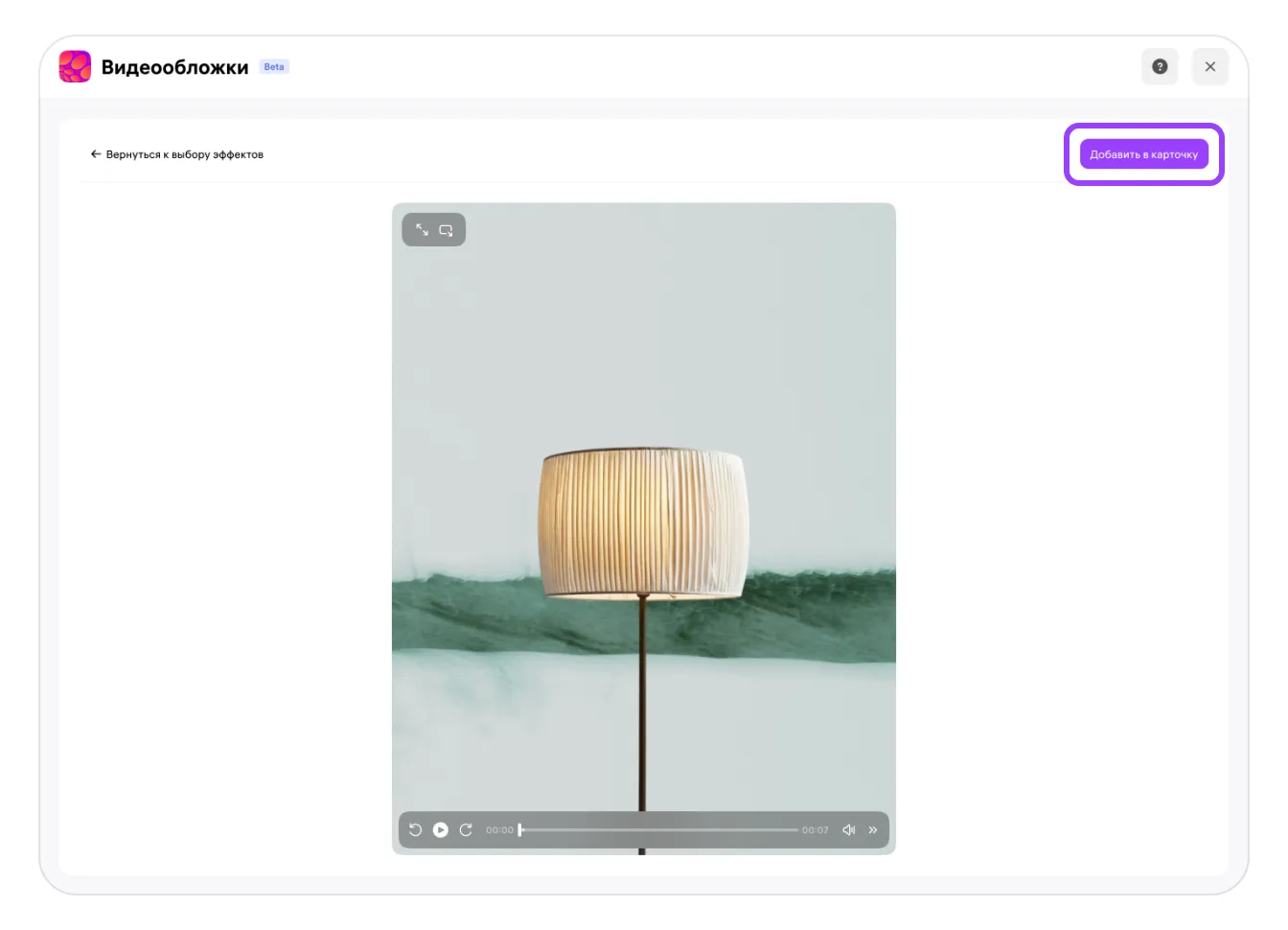Expand video to fullscreen with arrows icon
1288x930 pixels.
pyautogui.click(x=422, y=230)
